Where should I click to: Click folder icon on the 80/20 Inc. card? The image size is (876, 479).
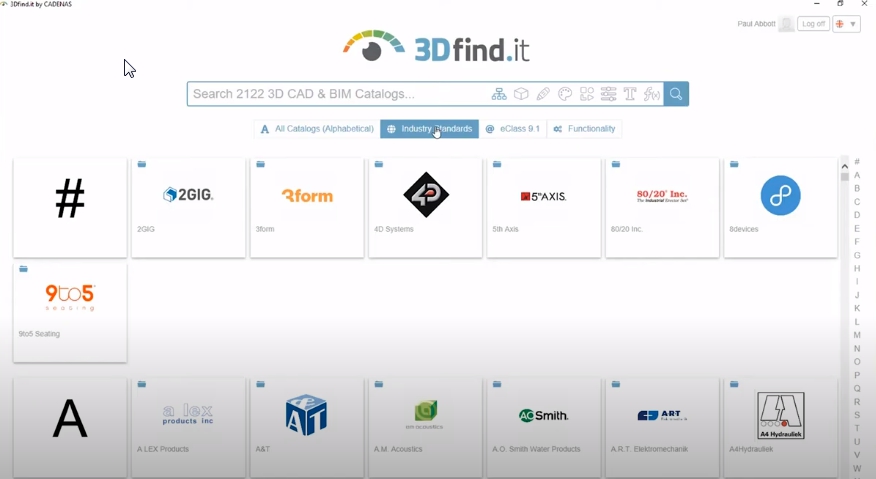coord(616,164)
